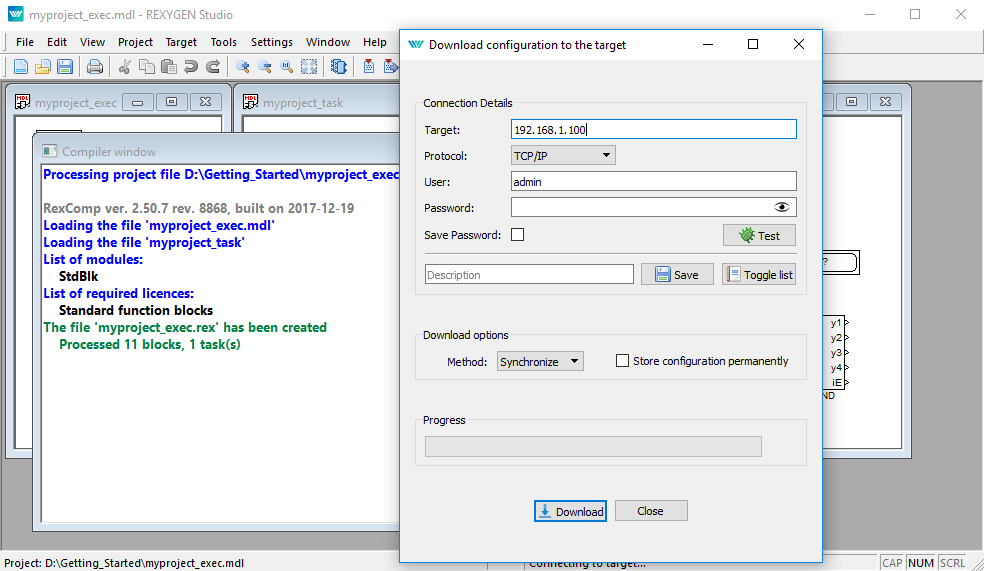Viewport: 984px width, 571px height.
Task: Restore the myproject_exec child window
Action: point(171,102)
